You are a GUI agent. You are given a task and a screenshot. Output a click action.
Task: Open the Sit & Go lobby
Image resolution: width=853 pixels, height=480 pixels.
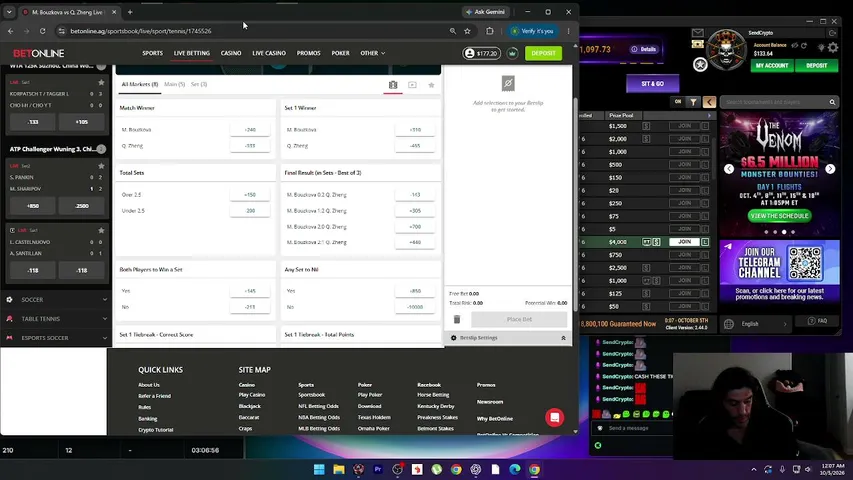click(652, 84)
